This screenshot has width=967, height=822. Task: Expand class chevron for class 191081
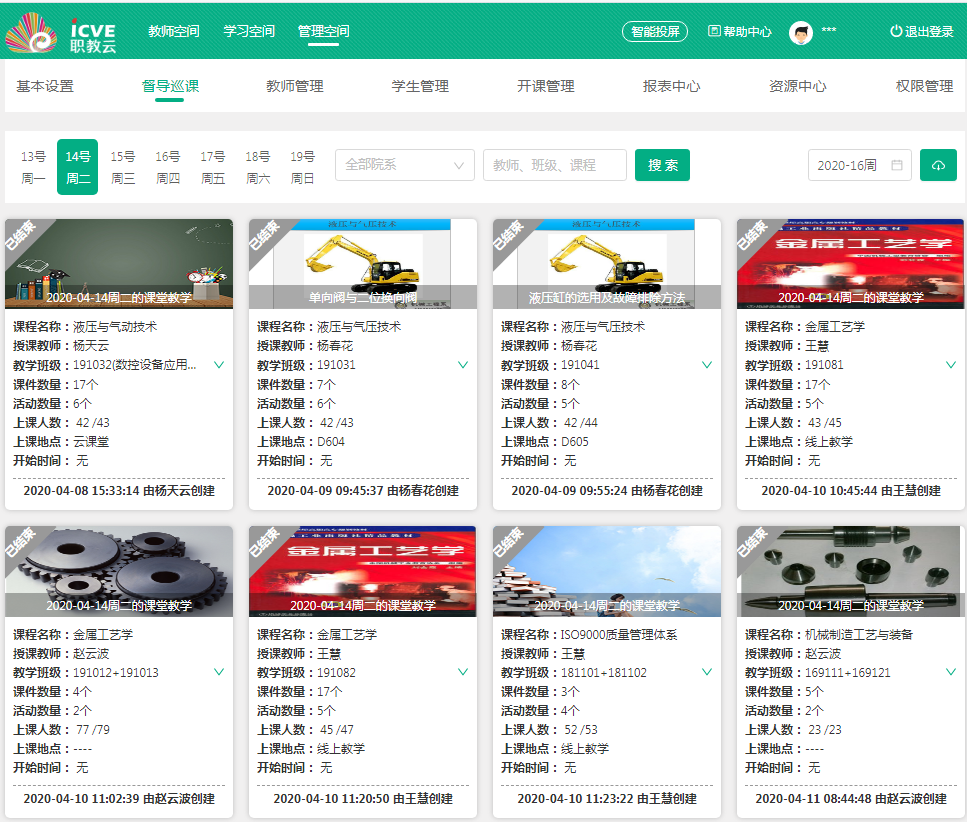[951, 365]
